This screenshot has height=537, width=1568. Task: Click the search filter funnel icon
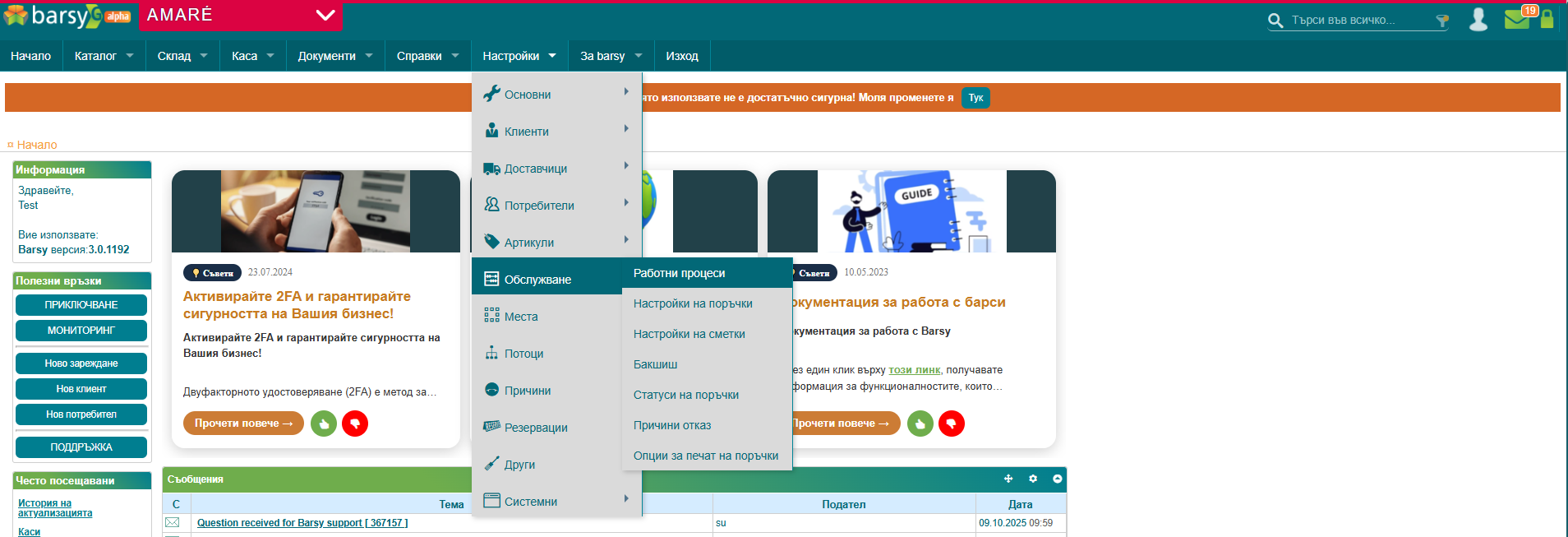click(1441, 21)
